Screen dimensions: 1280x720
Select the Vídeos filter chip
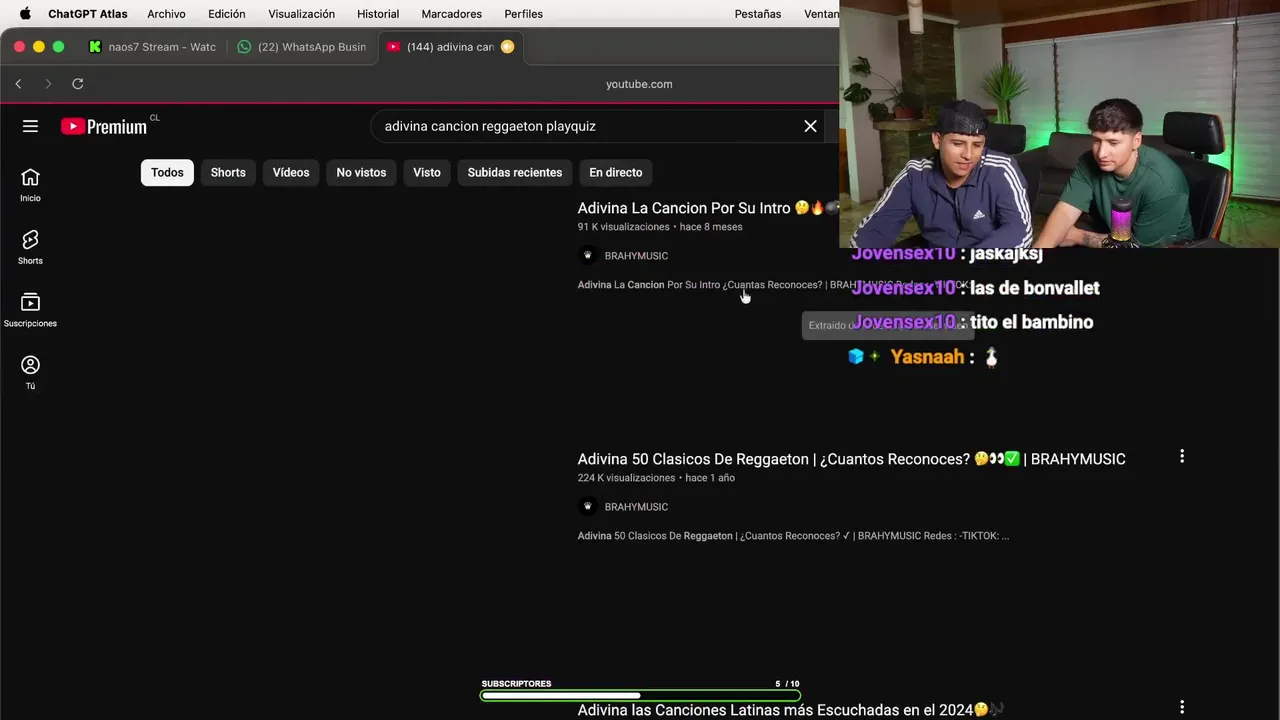[x=291, y=172]
